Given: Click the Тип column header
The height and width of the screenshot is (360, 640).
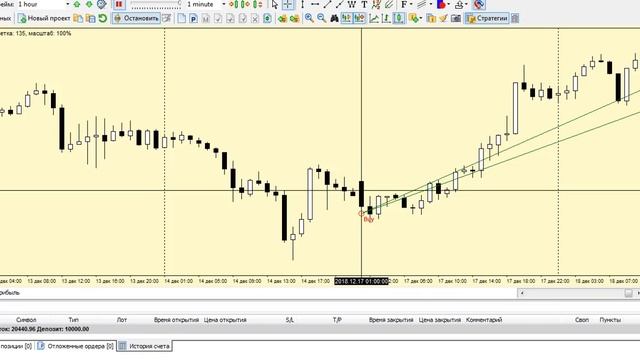Looking at the screenshot, I should pyautogui.click(x=74, y=320).
